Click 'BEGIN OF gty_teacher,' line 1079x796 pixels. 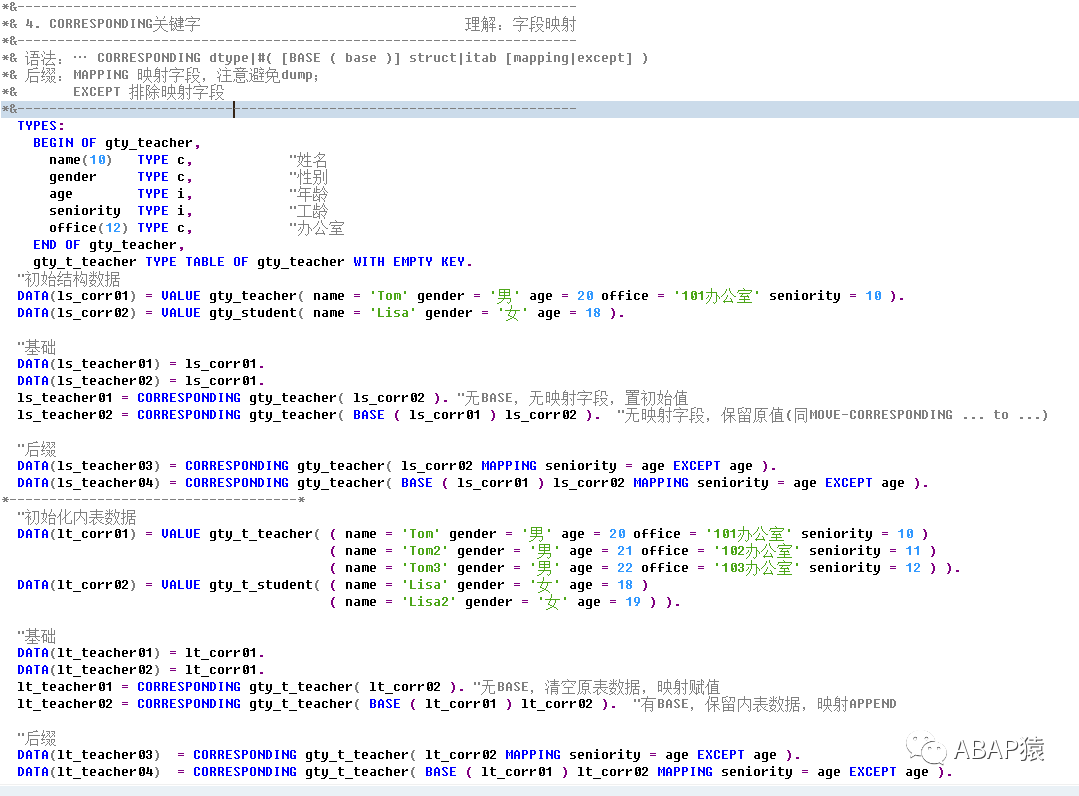pyautogui.click(x=117, y=143)
